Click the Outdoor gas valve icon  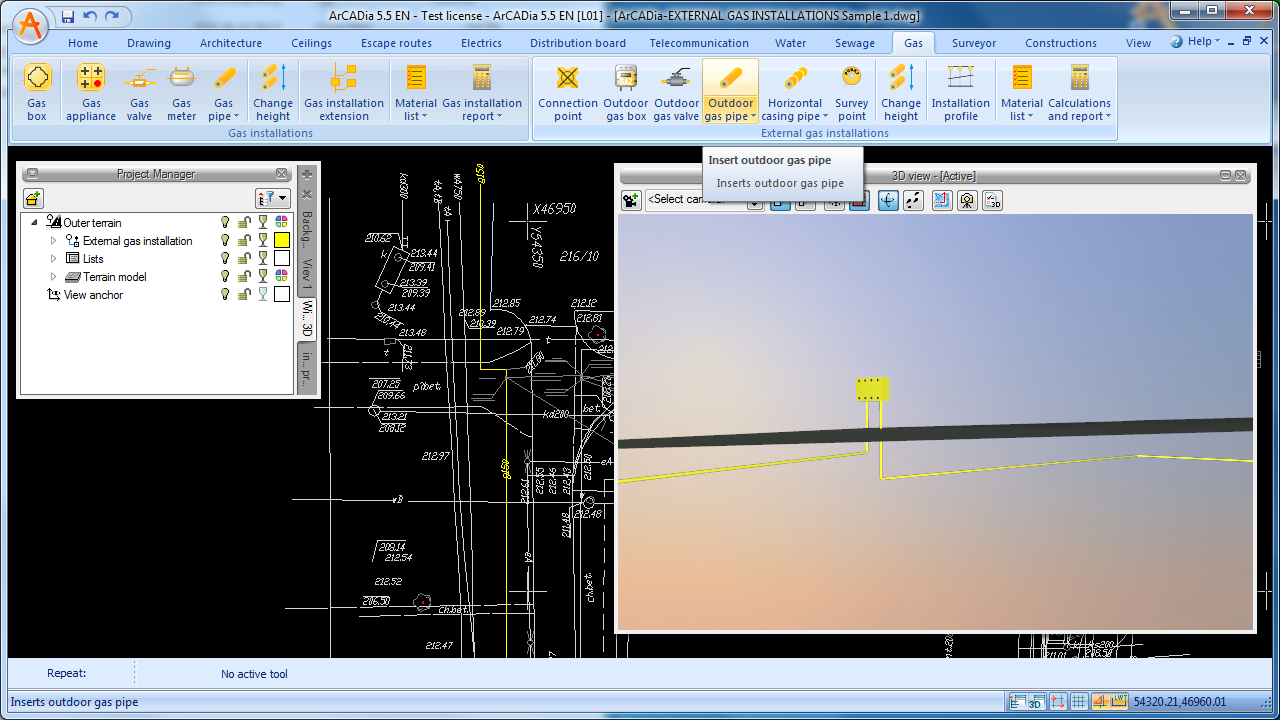click(x=676, y=78)
